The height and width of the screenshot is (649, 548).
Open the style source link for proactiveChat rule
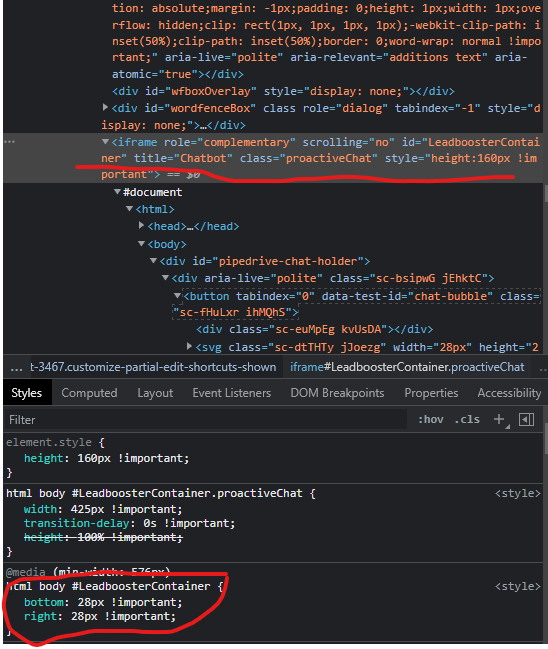518,493
